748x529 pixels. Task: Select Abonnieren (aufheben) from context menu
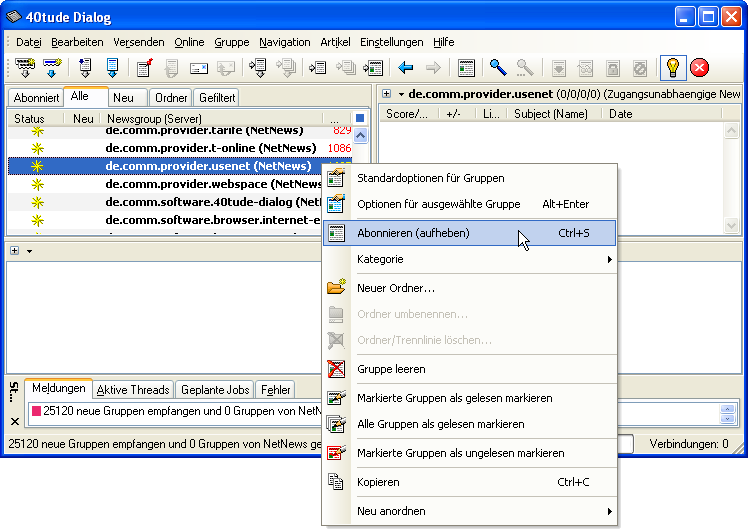413,233
